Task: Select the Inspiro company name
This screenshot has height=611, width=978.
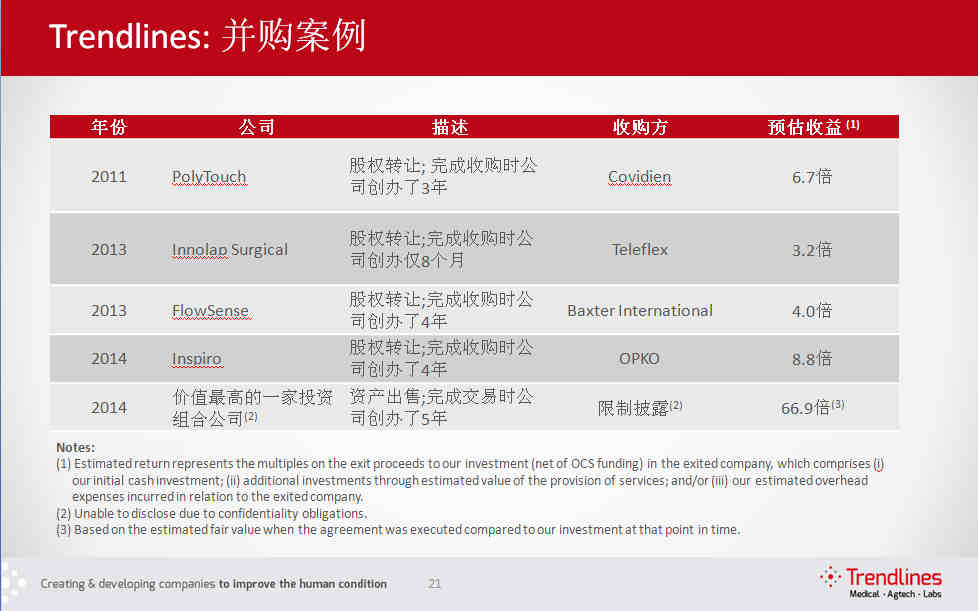Action: 196,359
